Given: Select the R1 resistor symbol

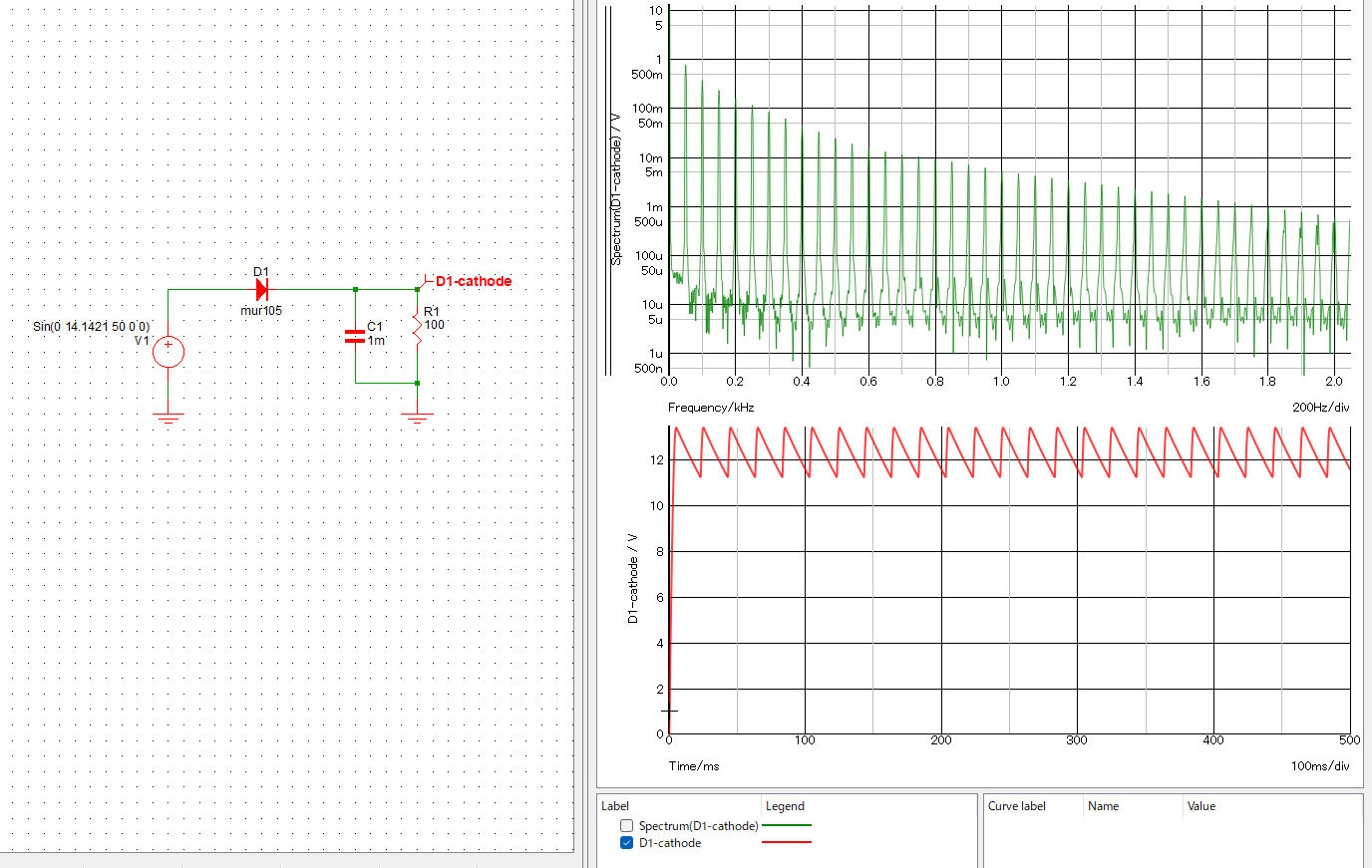Looking at the screenshot, I should click(x=417, y=328).
